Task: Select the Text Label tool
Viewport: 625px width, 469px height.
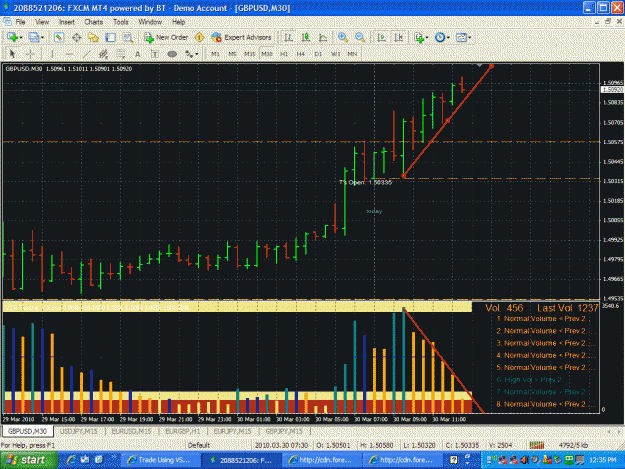Action: 155,54
